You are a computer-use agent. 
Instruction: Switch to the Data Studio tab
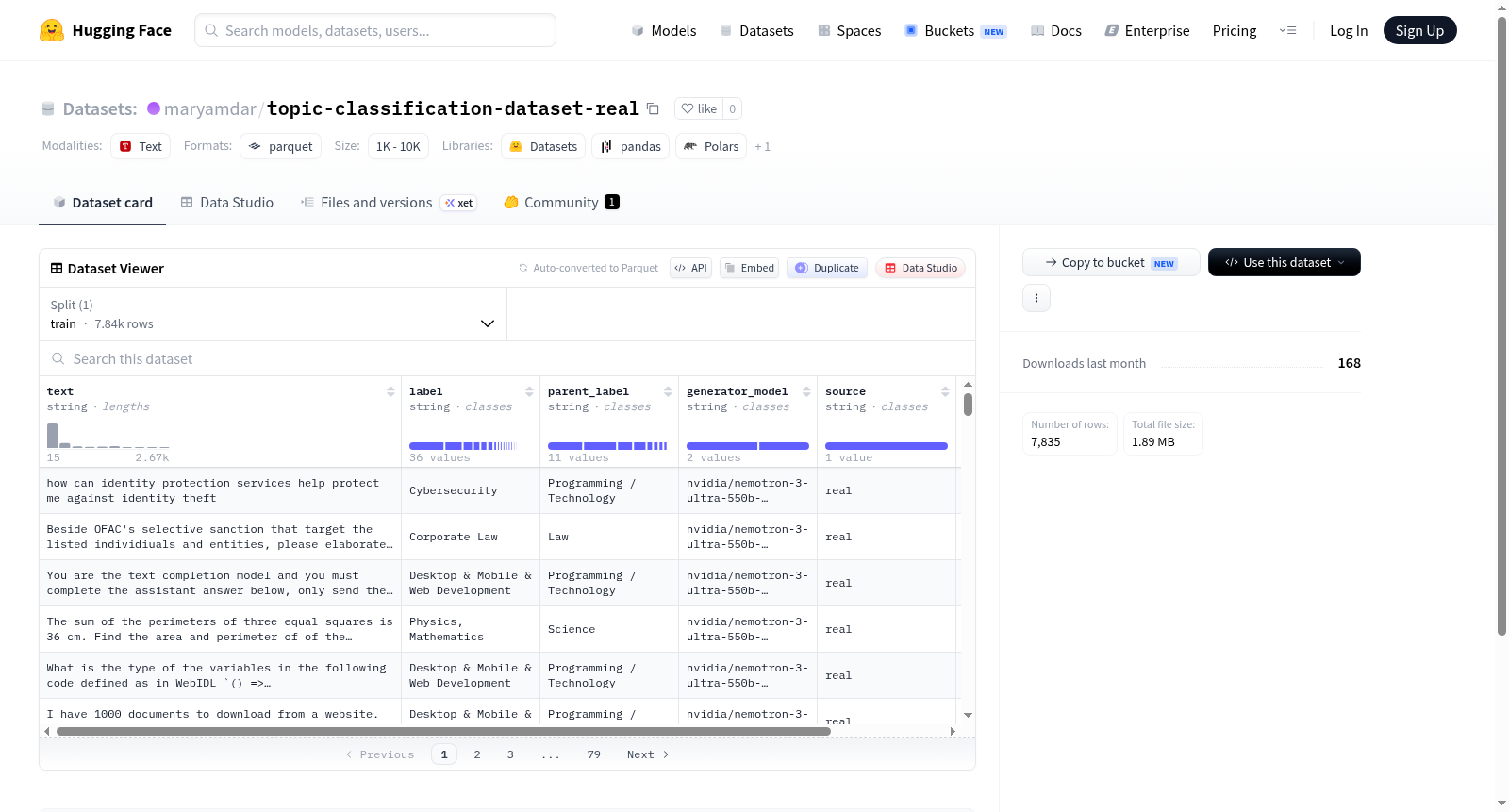[227, 202]
